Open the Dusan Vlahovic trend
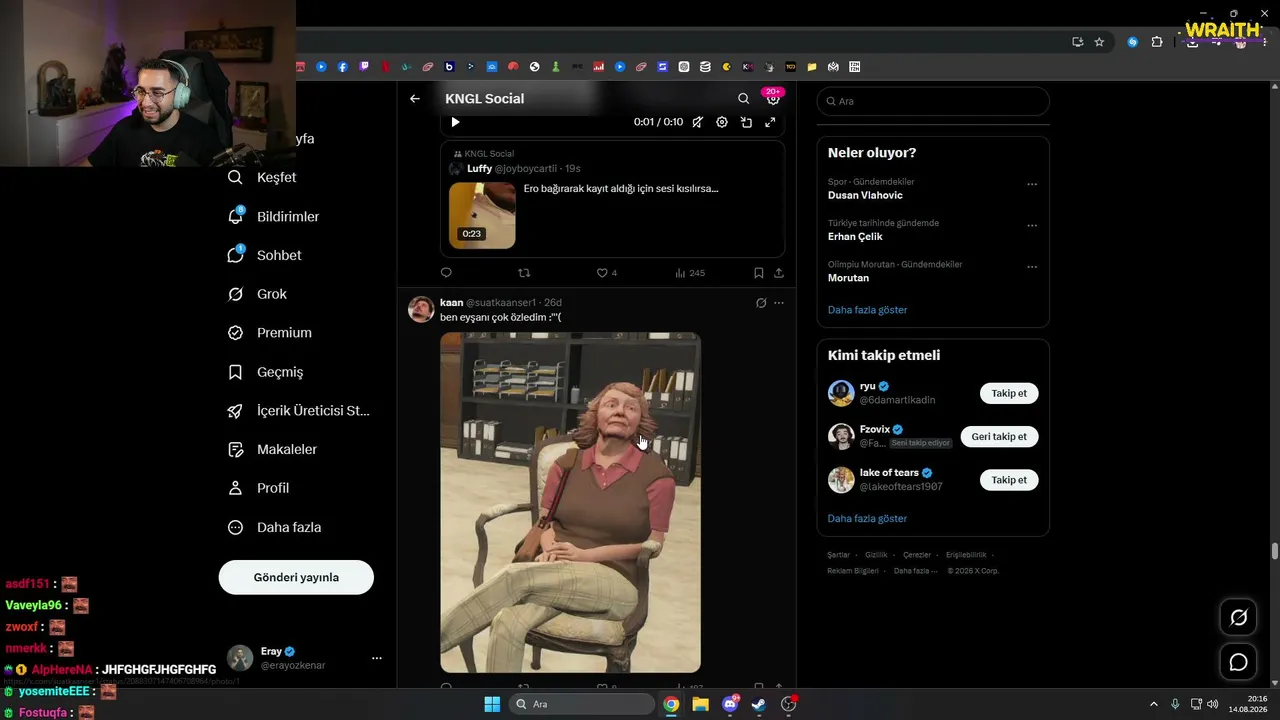Screen dimensions: 1280x720 (865, 195)
